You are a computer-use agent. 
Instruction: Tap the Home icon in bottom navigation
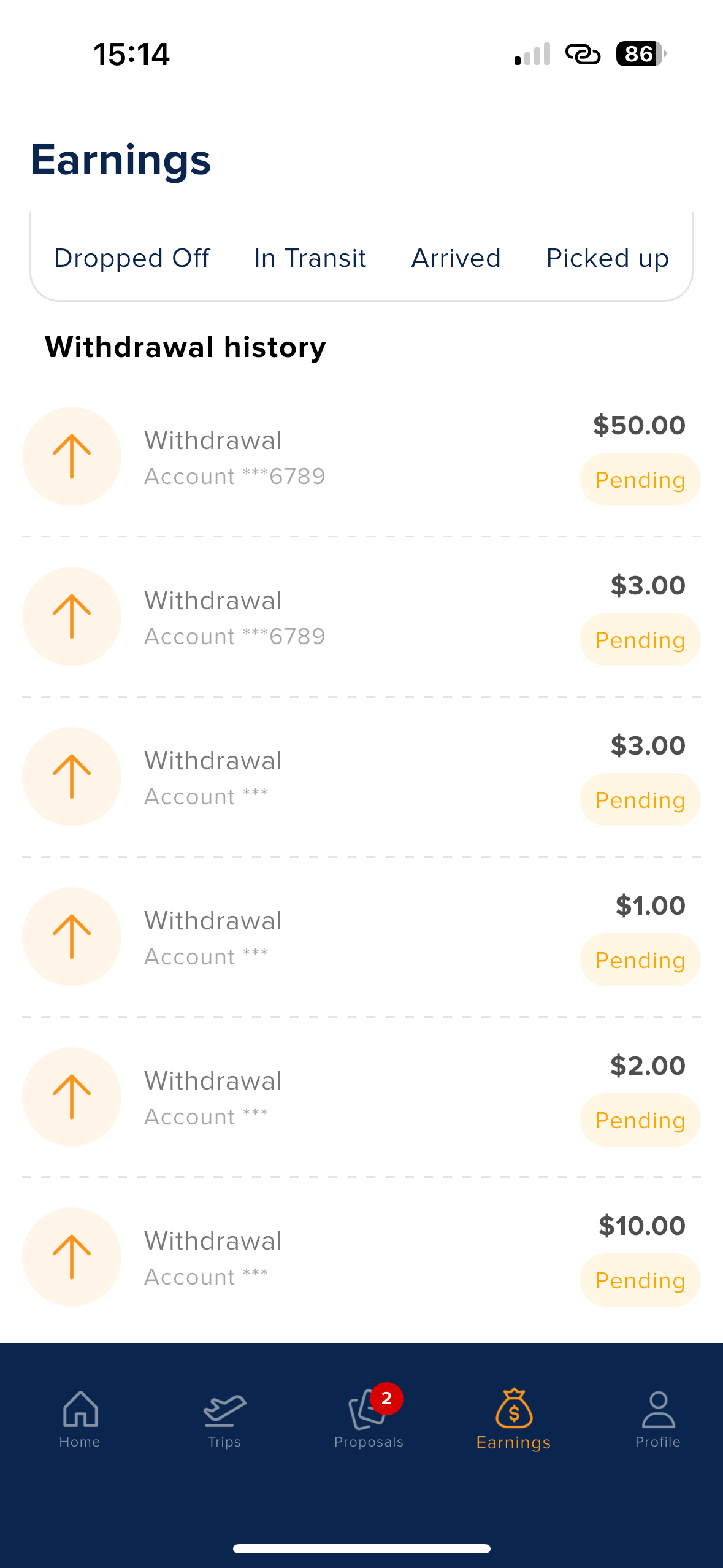[x=80, y=1410]
